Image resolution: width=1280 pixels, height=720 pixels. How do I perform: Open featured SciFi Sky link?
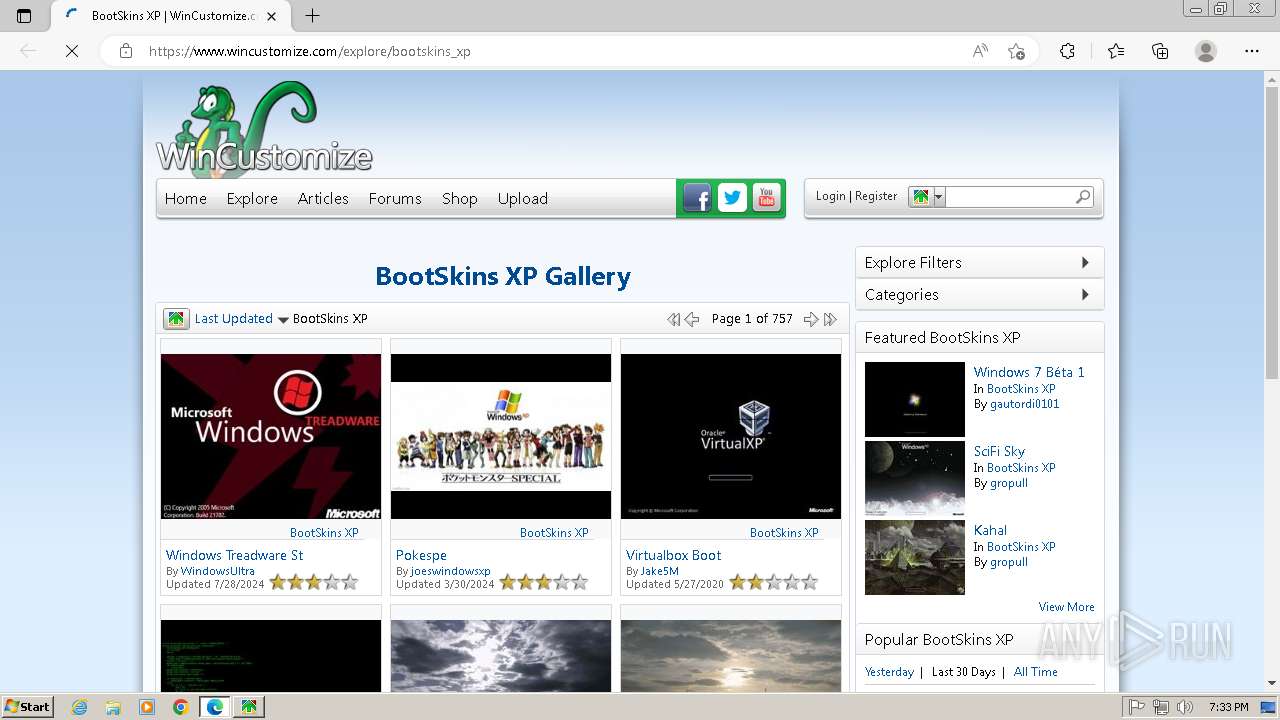(x=999, y=451)
